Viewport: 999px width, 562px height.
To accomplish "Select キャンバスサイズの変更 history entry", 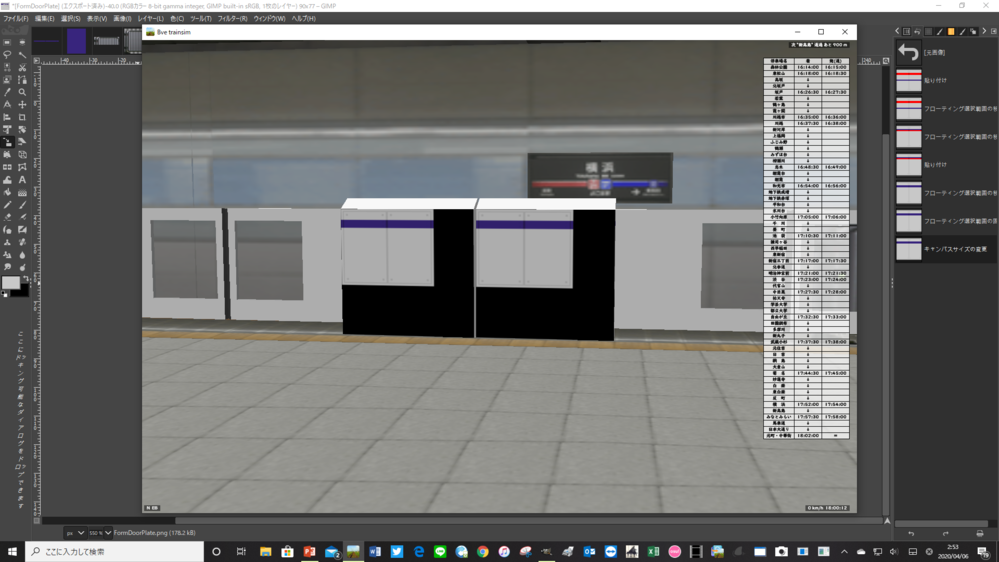I will 947,249.
